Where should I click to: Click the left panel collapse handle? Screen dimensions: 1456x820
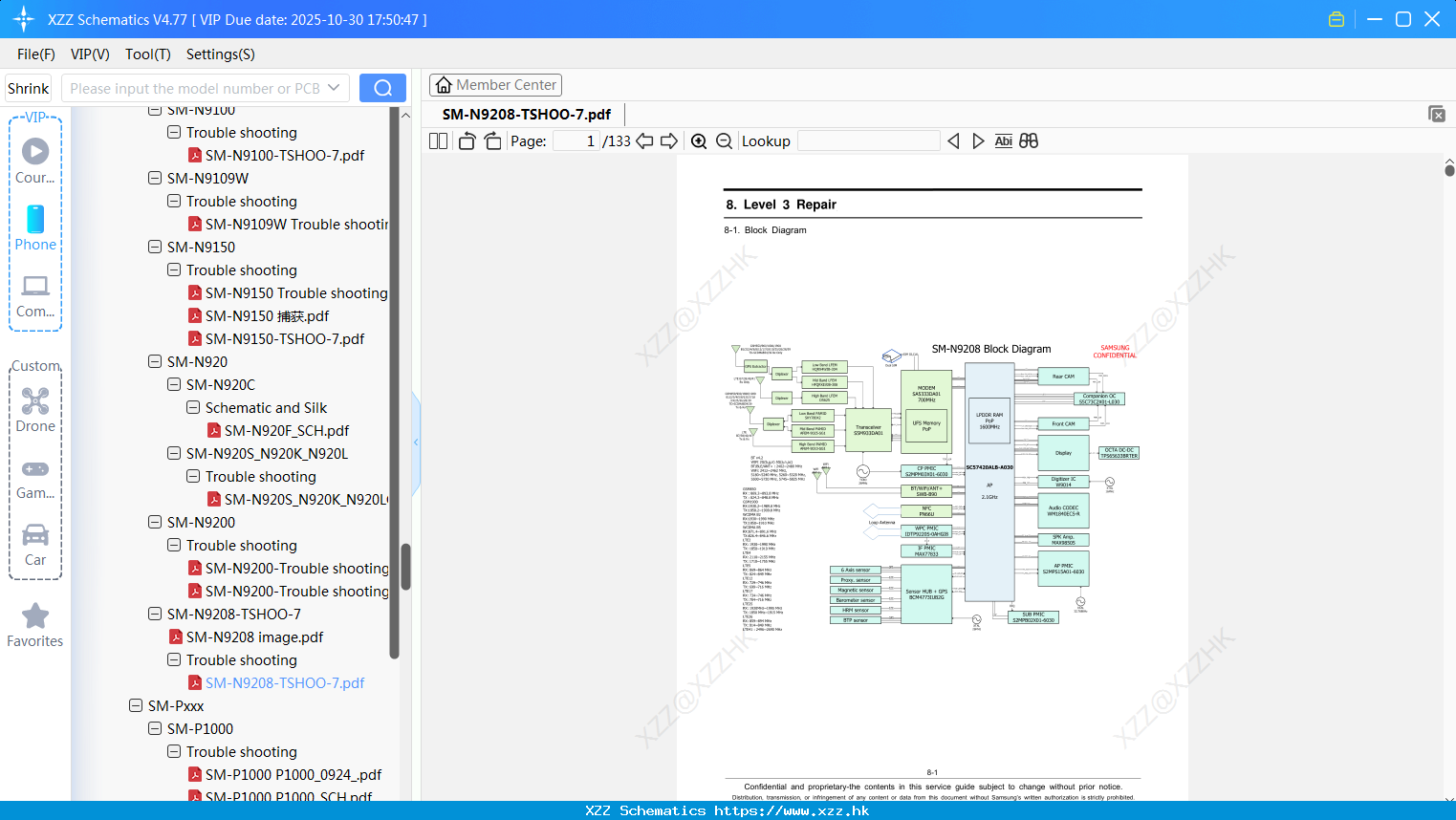[416, 442]
